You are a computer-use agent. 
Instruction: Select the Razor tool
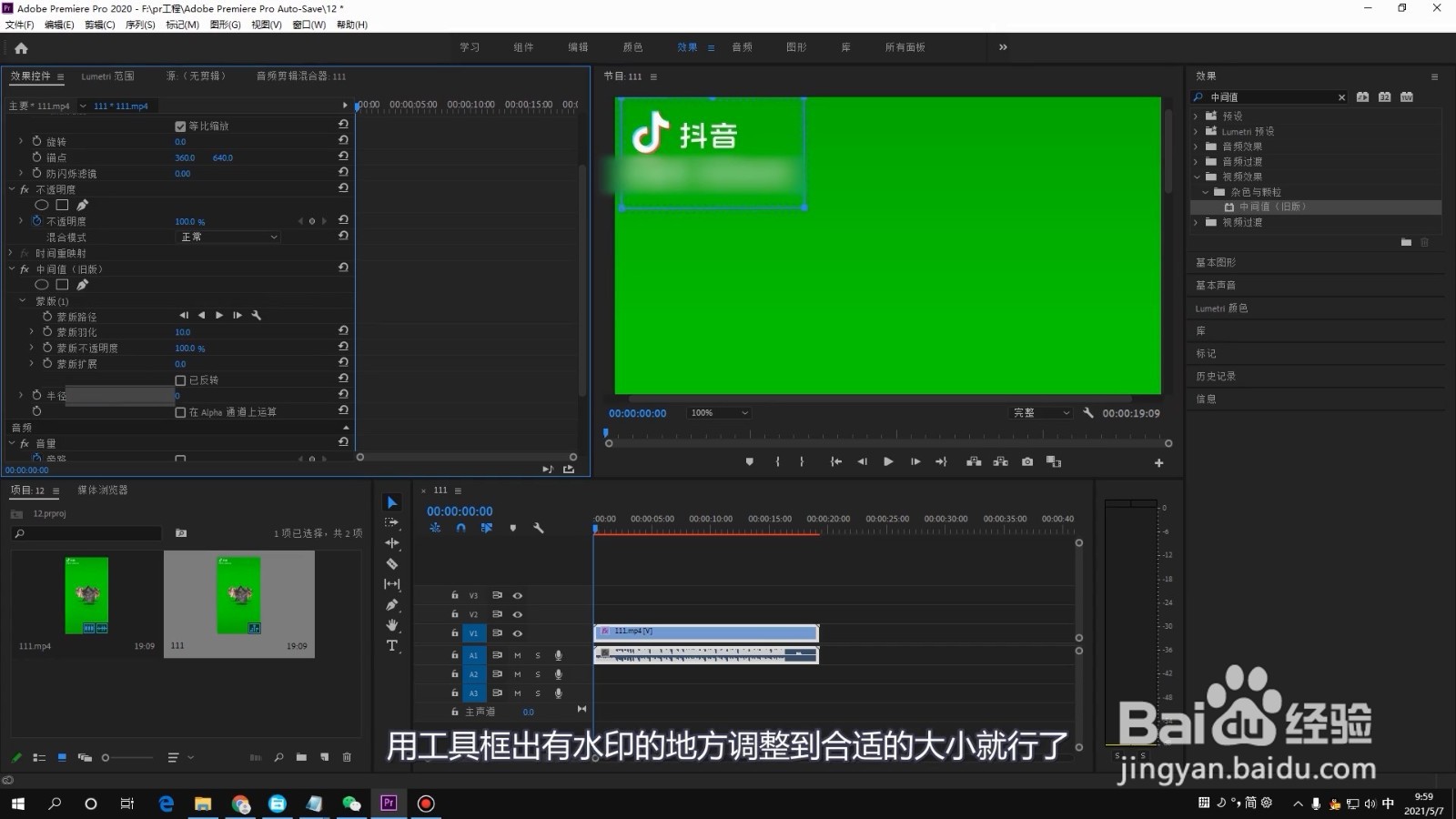pyautogui.click(x=392, y=564)
